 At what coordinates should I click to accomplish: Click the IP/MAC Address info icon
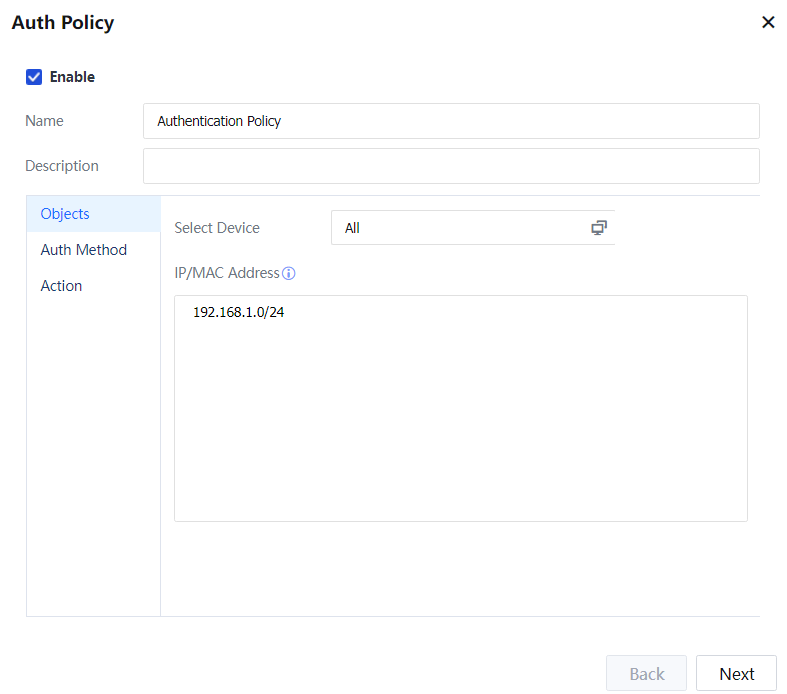pyautogui.click(x=289, y=273)
